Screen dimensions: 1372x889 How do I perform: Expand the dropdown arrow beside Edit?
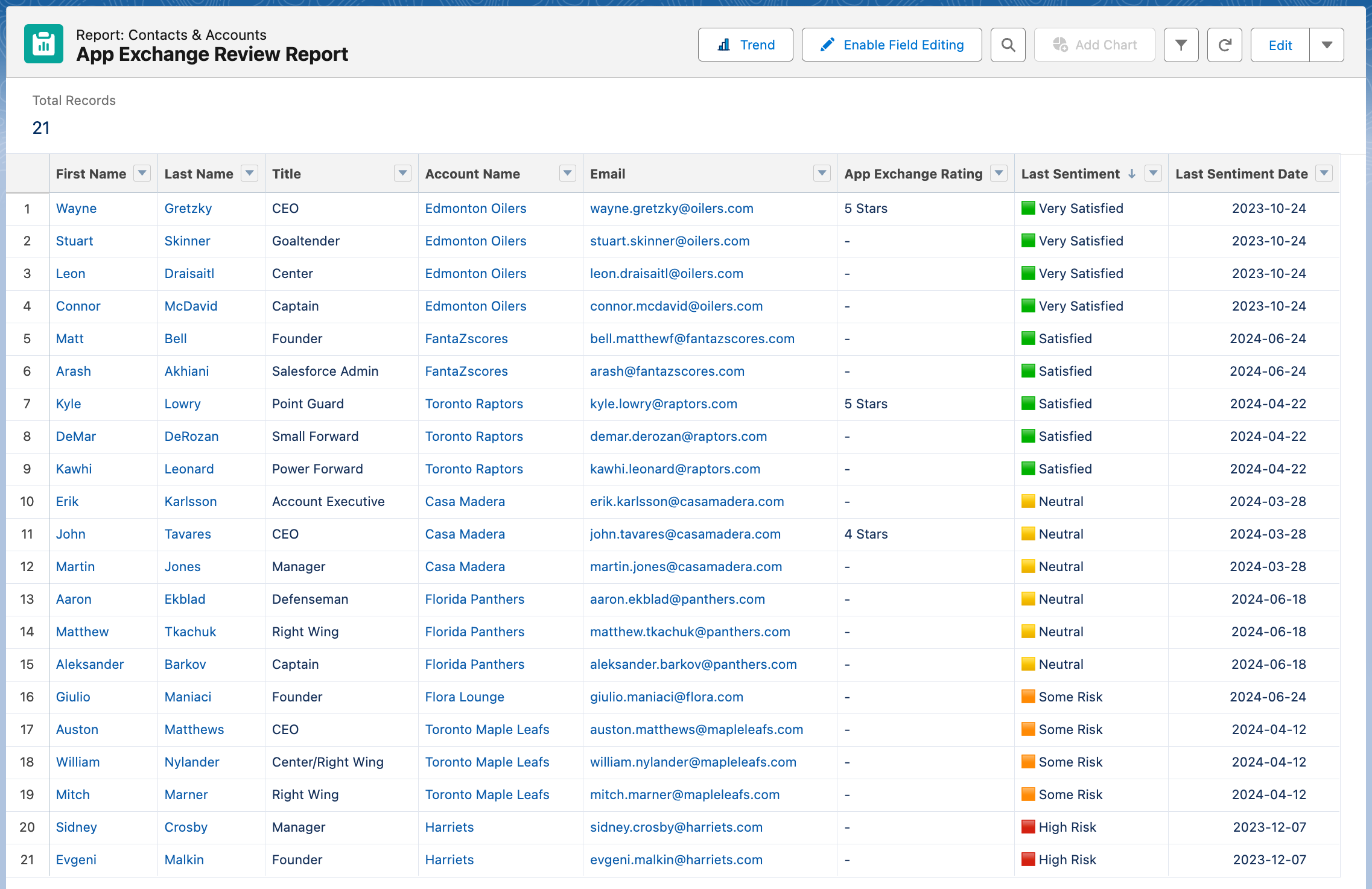pyautogui.click(x=1327, y=45)
